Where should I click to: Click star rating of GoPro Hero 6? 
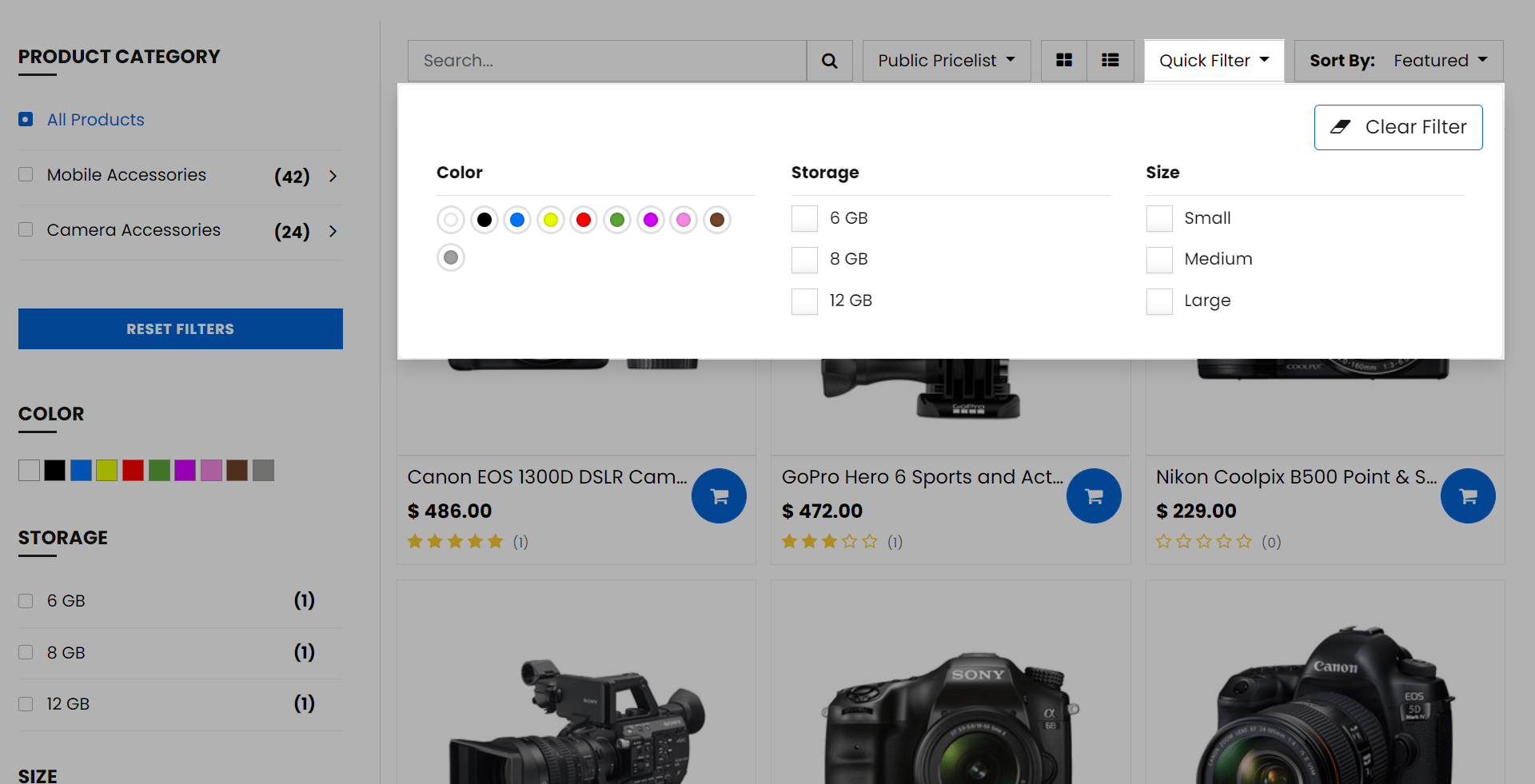point(829,542)
